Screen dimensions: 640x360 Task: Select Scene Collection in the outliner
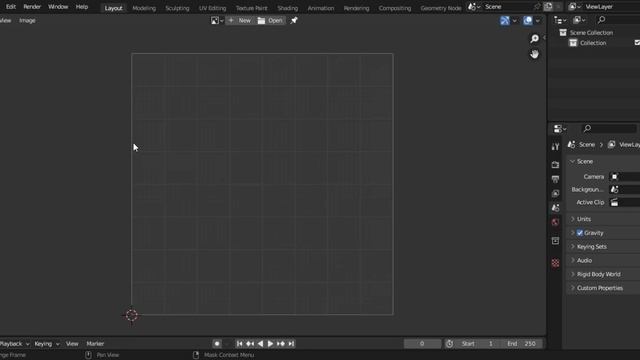pos(591,33)
